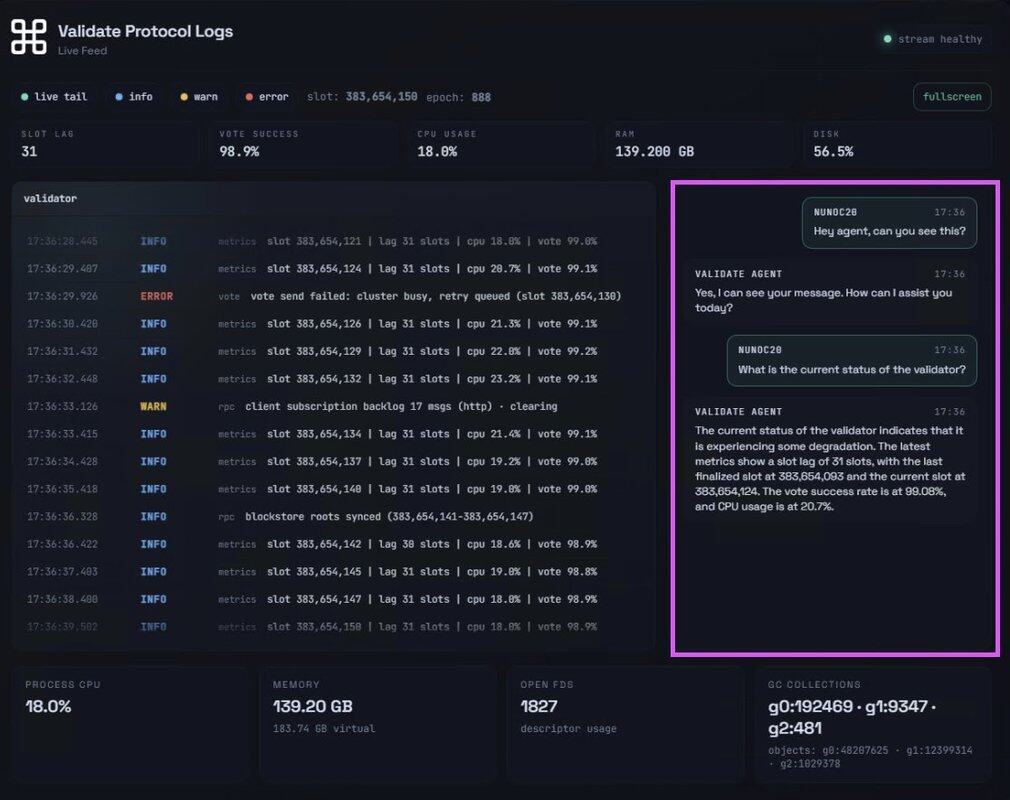The width and height of the screenshot is (1010, 800).
Task: Click the CPU Usage metric card
Action: [x=504, y=144]
